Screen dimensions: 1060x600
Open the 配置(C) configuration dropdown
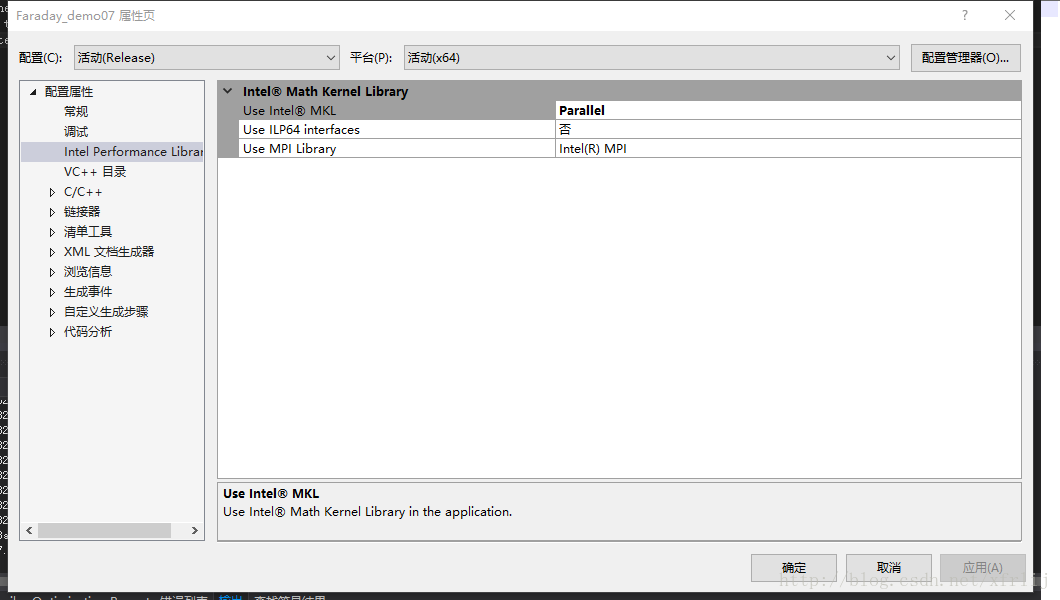(x=206, y=58)
